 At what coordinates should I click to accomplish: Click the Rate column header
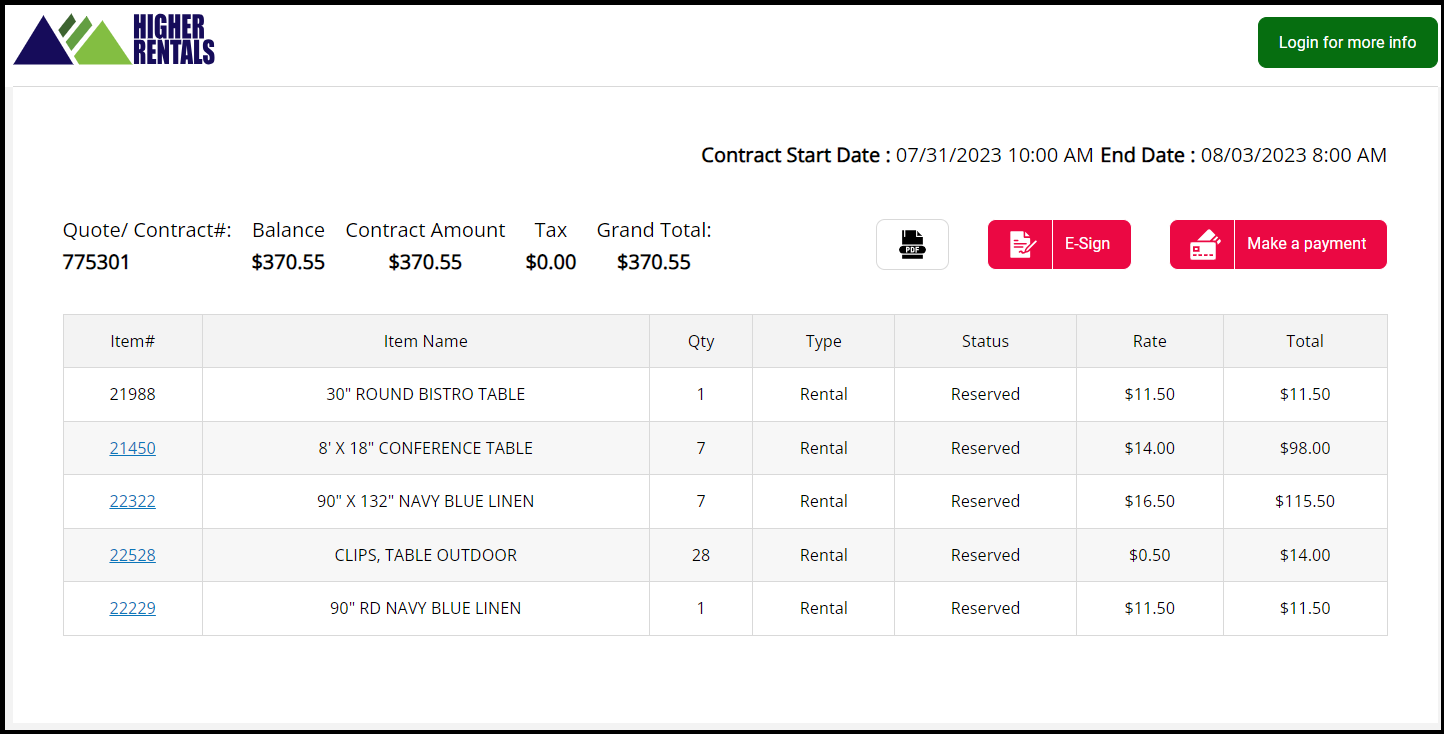pos(1149,341)
